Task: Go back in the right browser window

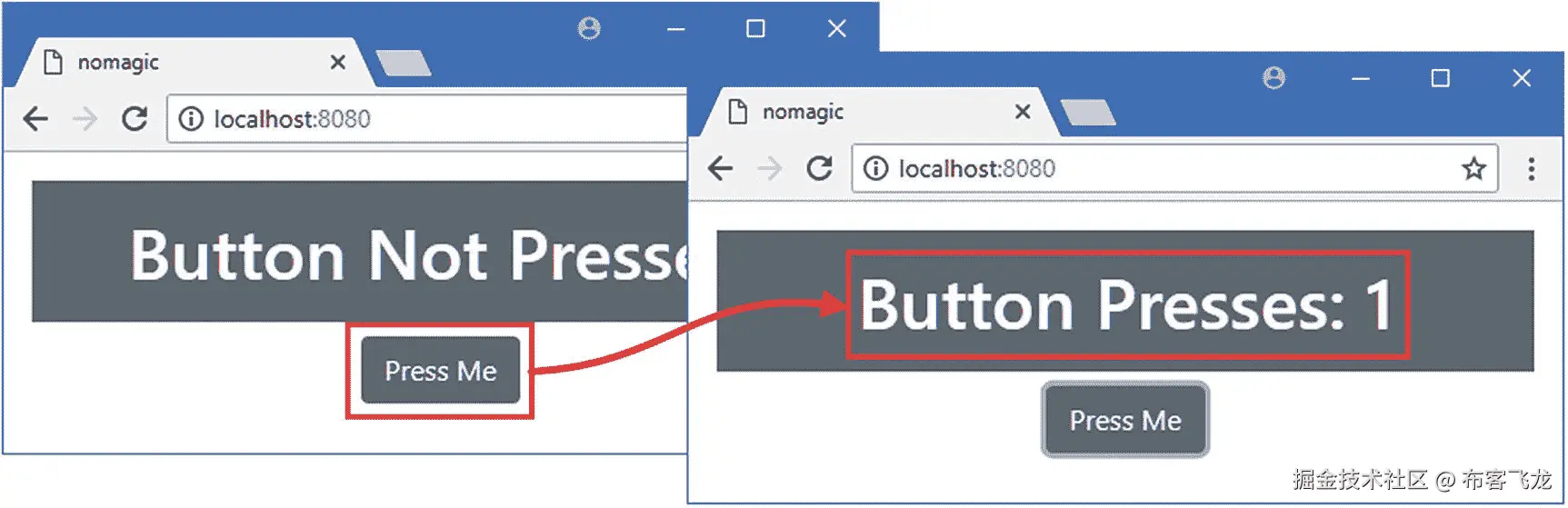Action: [720, 168]
